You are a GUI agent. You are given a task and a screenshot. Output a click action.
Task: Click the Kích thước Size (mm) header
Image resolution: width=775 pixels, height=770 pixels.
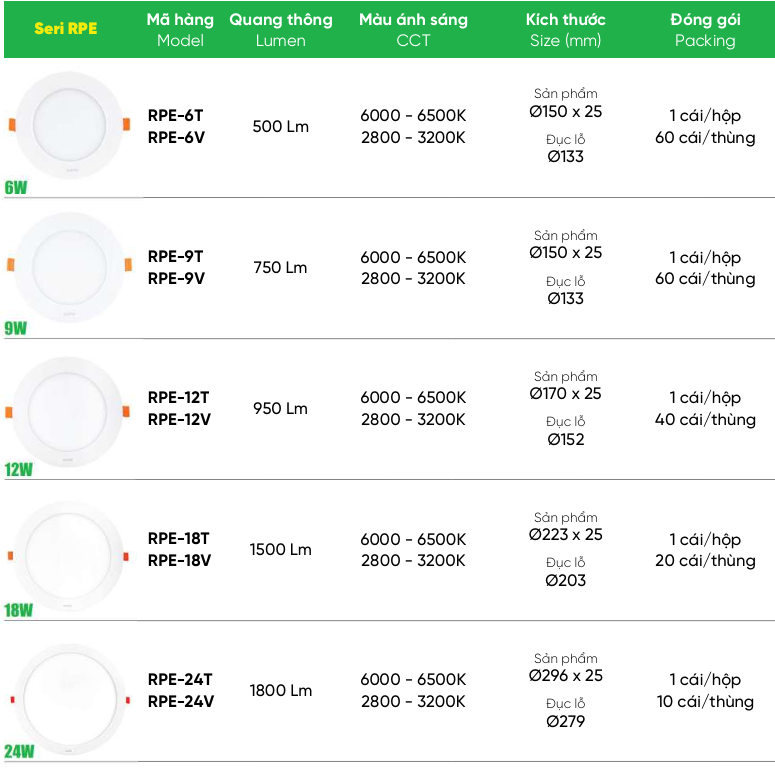[565, 30]
